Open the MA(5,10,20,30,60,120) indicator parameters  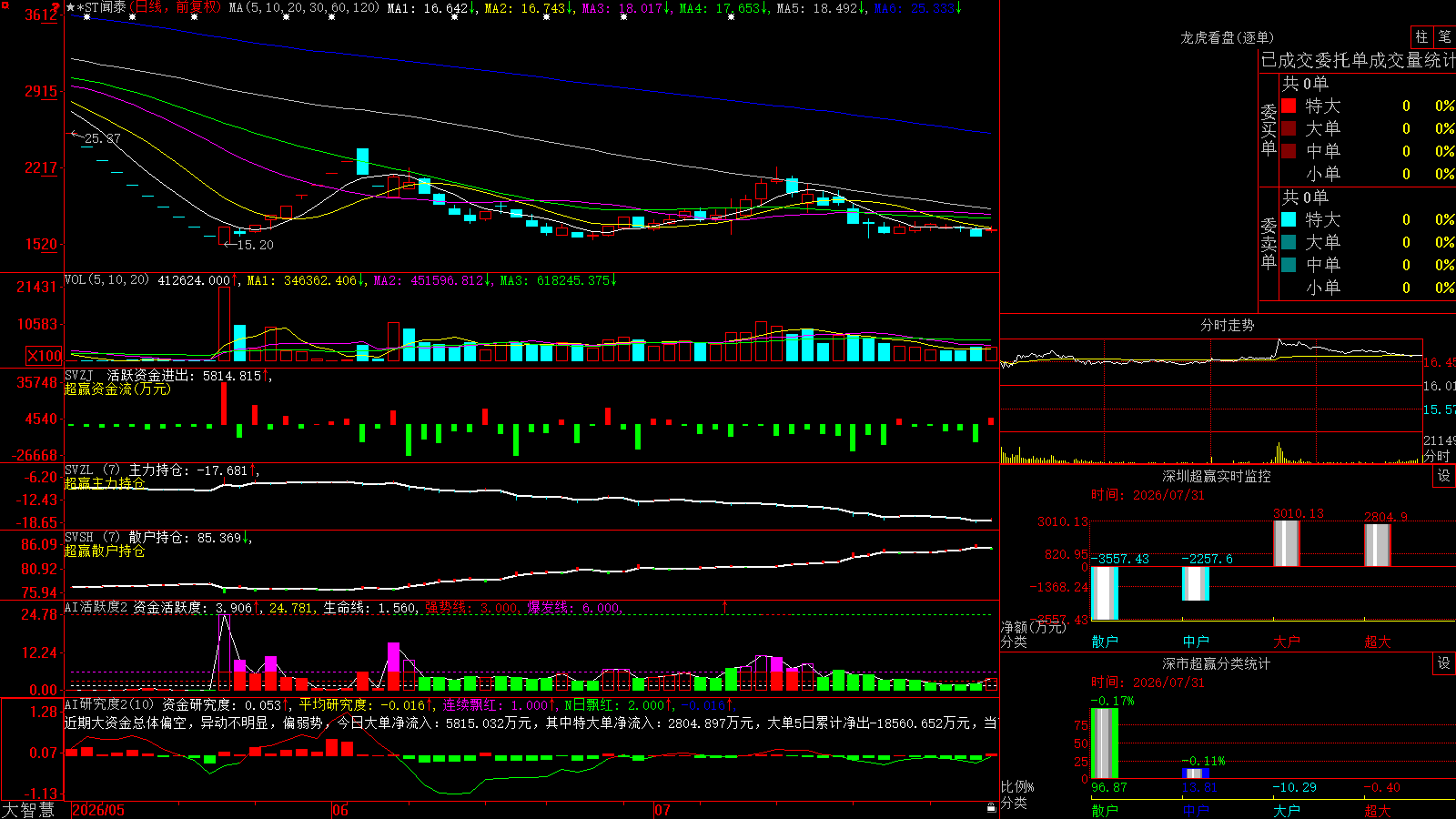click(304, 8)
